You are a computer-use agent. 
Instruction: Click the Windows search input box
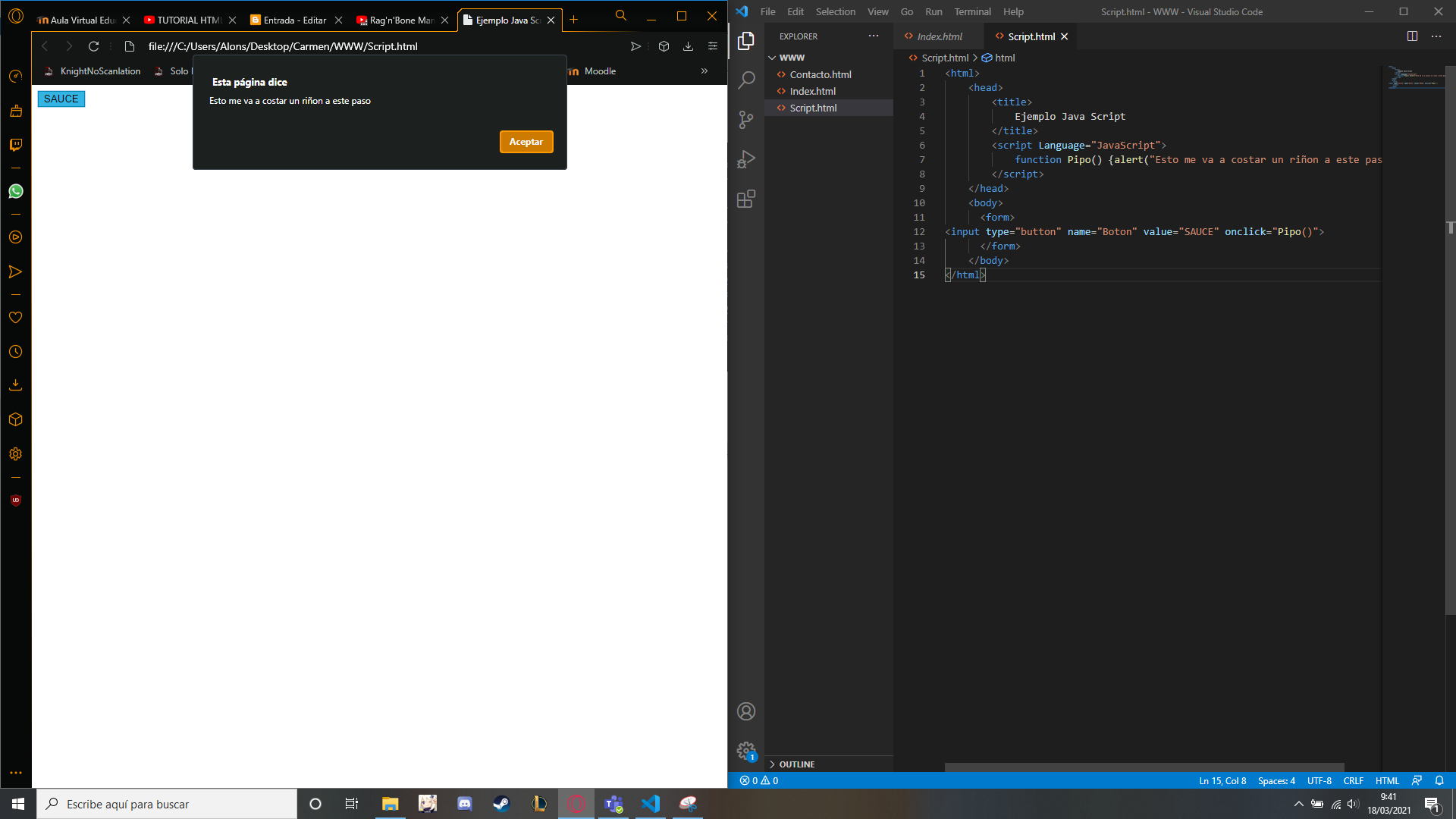pyautogui.click(x=167, y=804)
